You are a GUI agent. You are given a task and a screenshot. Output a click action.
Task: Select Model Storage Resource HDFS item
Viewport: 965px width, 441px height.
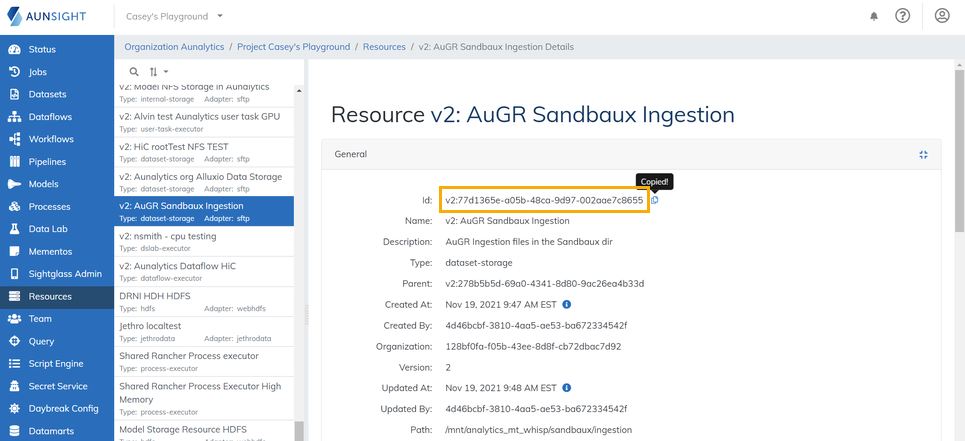(x=204, y=431)
